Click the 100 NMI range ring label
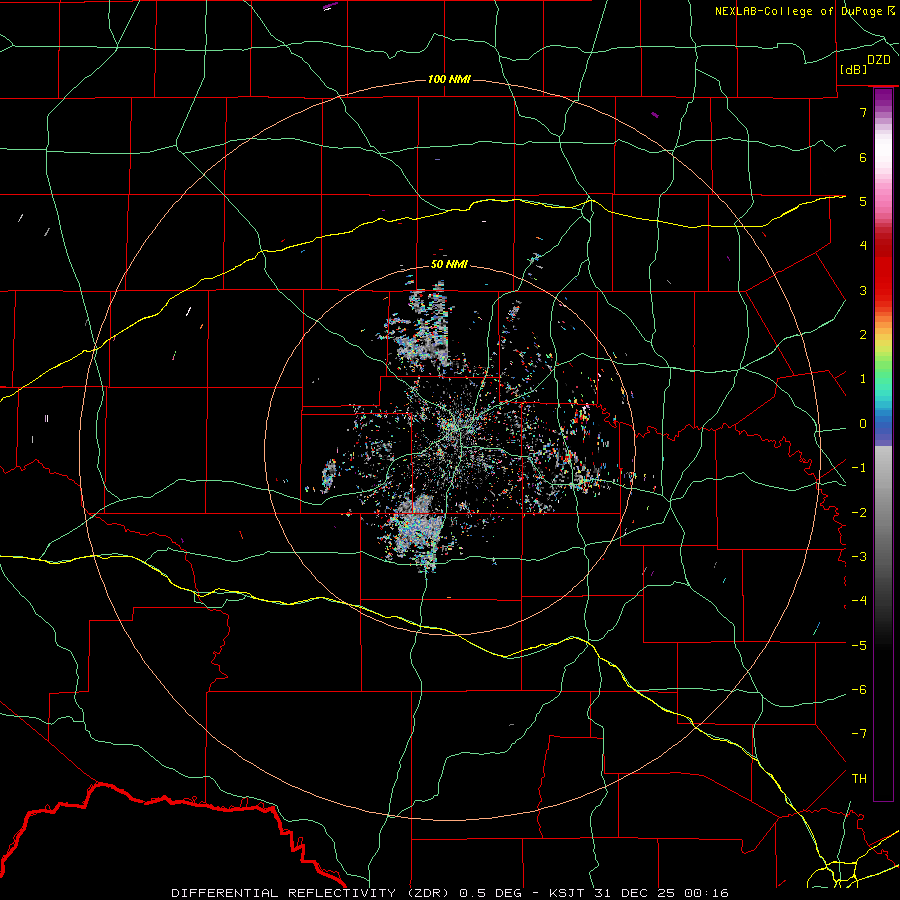This screenshot has height=900, width=900. 449,79
